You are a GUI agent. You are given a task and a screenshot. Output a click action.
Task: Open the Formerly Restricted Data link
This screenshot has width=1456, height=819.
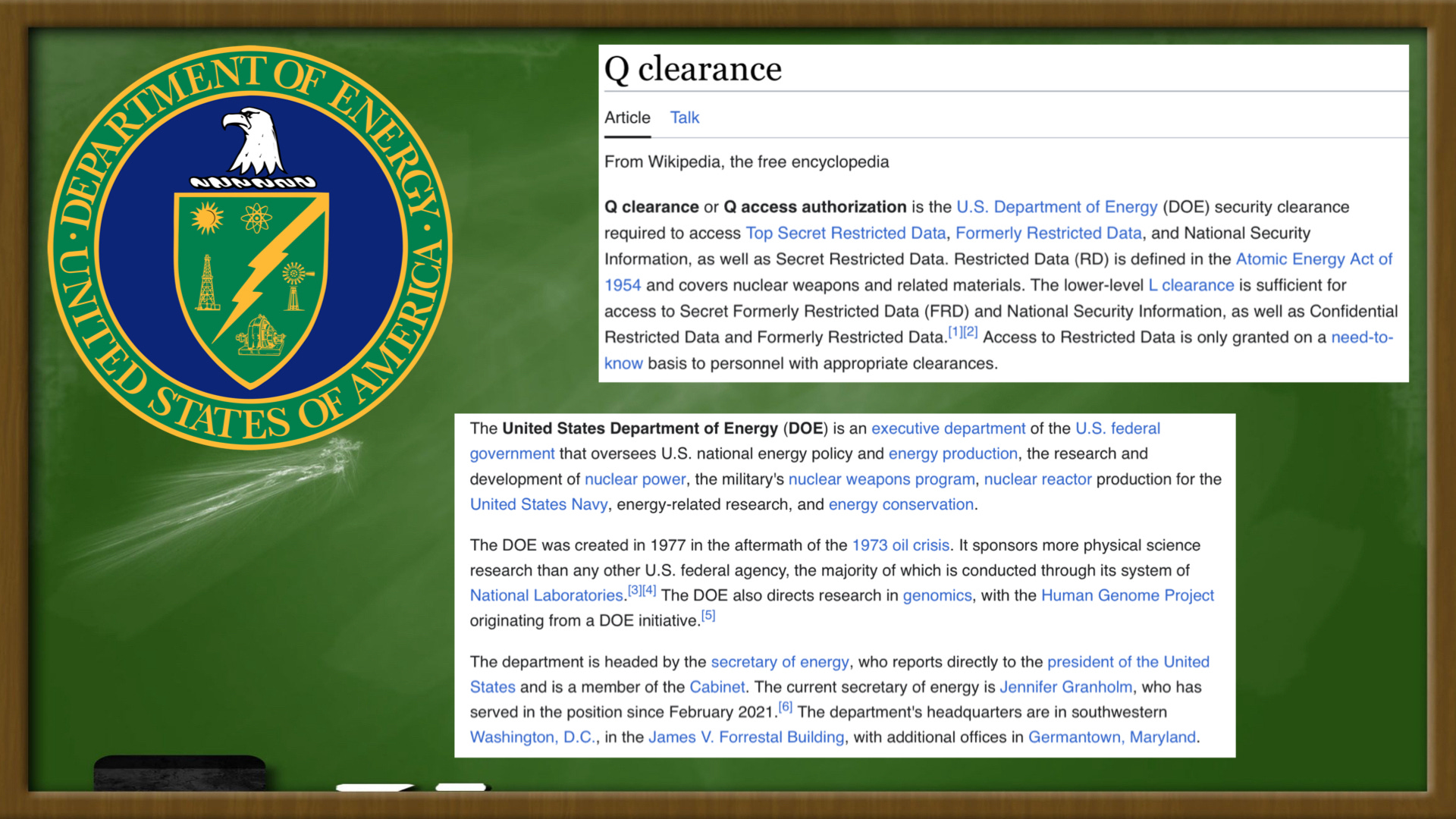coord(1048,234)
